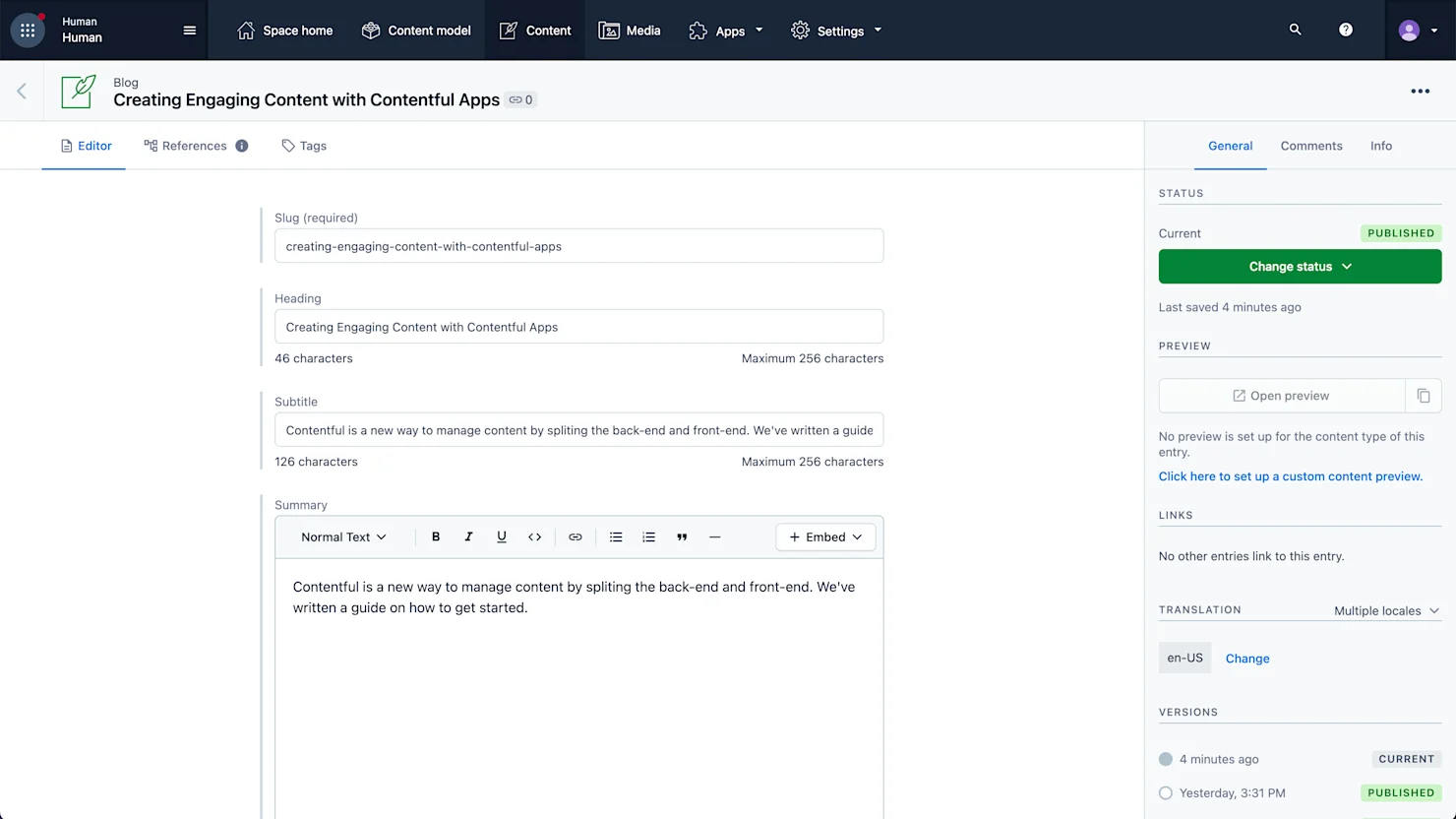The image size is (1456, 819).
Task: Open the Embed dropdown
Action: pyautogui.click(x=825, y=537)
